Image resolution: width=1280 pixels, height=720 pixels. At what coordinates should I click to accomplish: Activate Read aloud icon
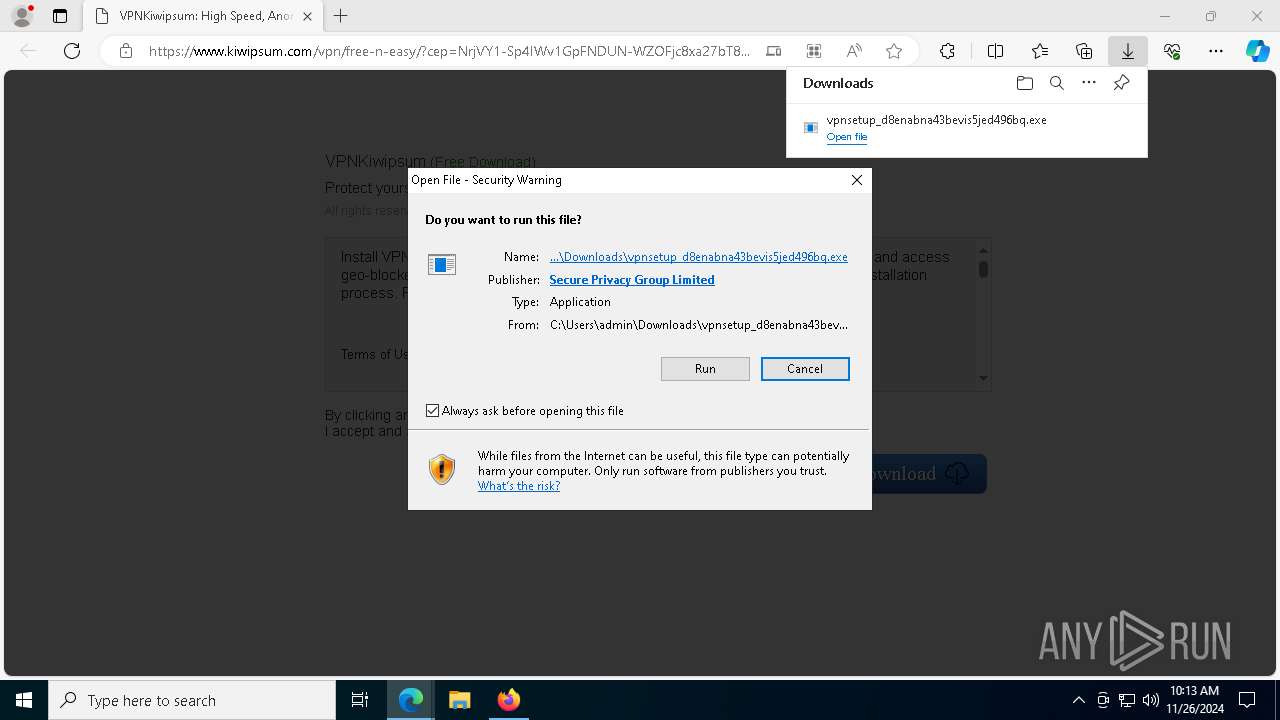[x=854, y=51]
